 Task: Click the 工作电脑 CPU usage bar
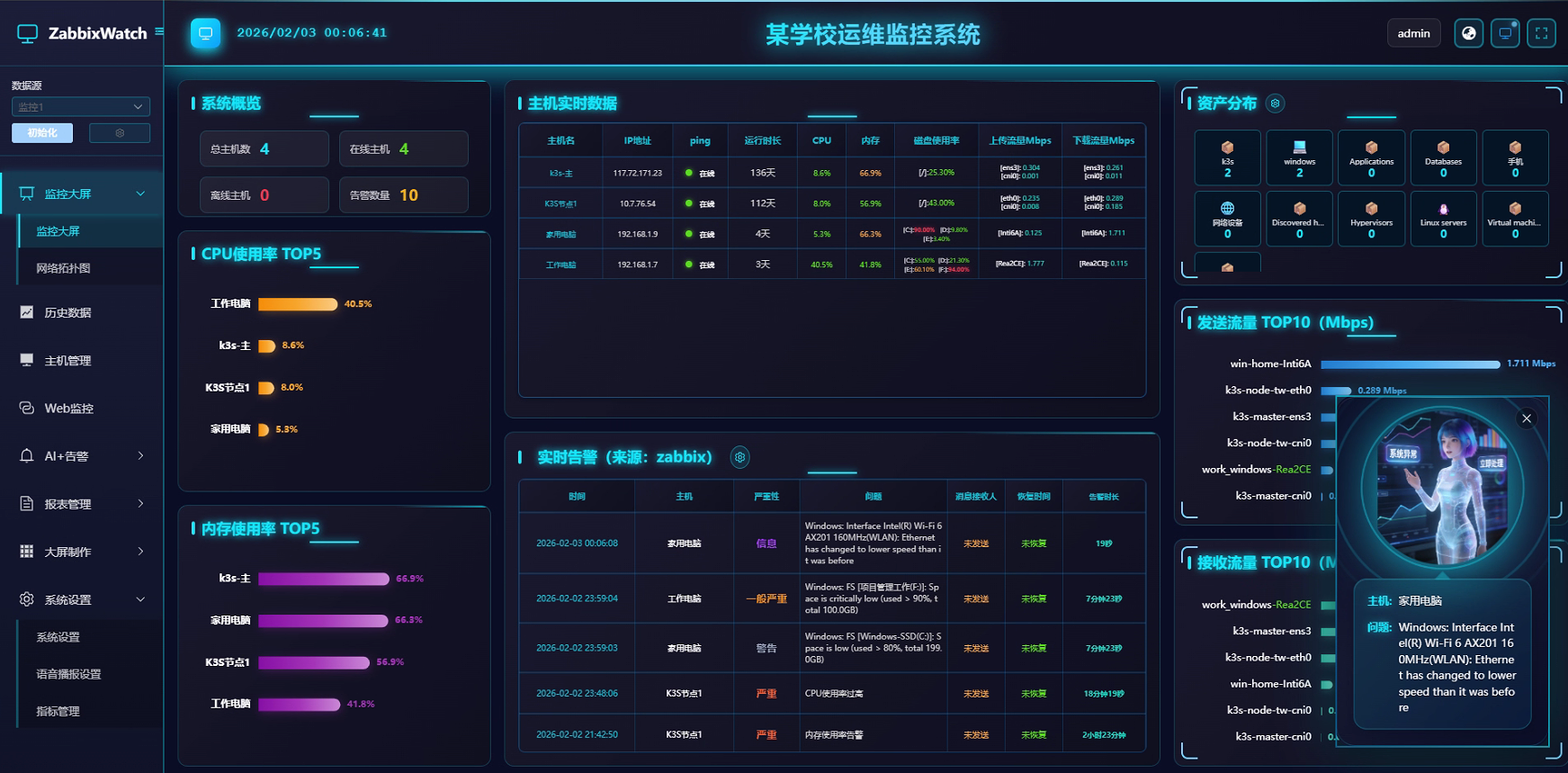(x=298, y=304)
